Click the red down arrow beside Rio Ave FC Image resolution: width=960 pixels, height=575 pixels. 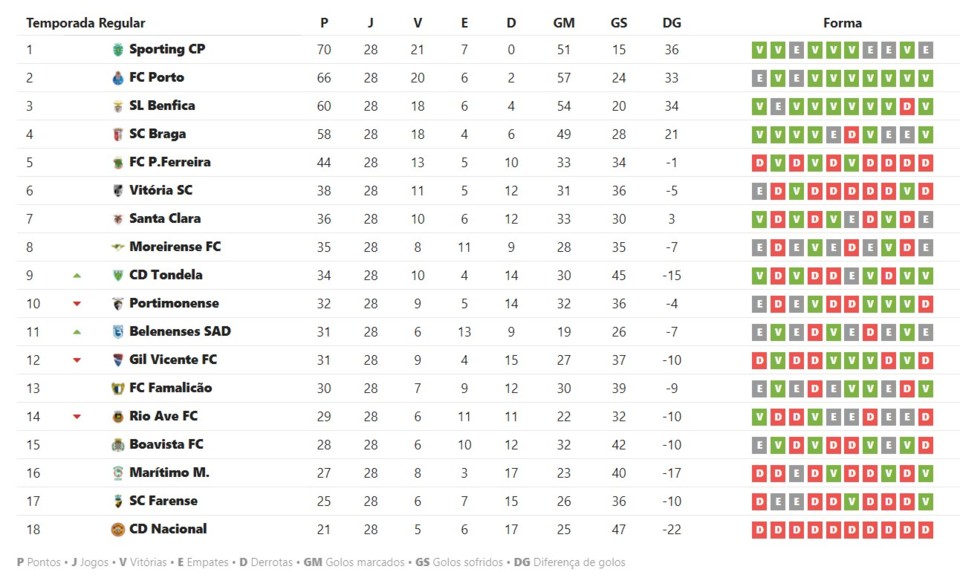[x=77, y=417]
